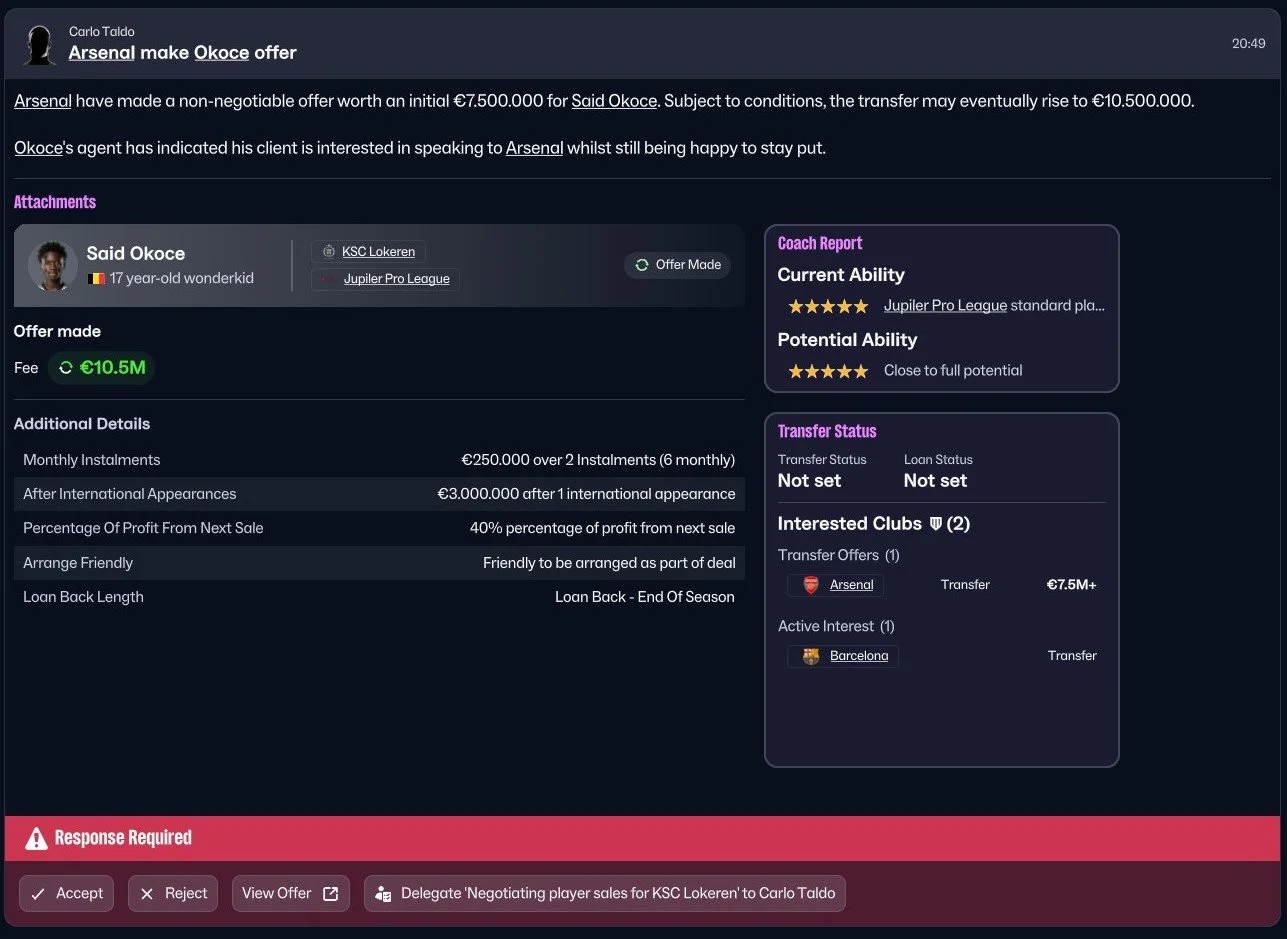Screen dimensions: 1287x939
Task: Click the Belgium flag icon
Action: tap(96, 279)
